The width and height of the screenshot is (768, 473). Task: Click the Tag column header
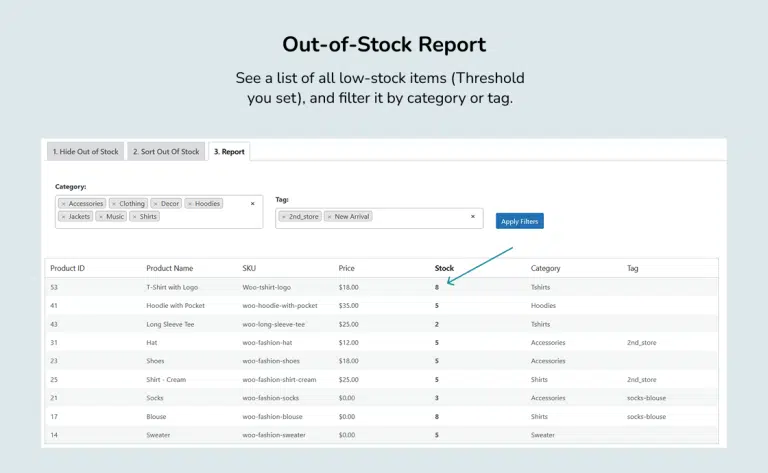tap(632, 268)
